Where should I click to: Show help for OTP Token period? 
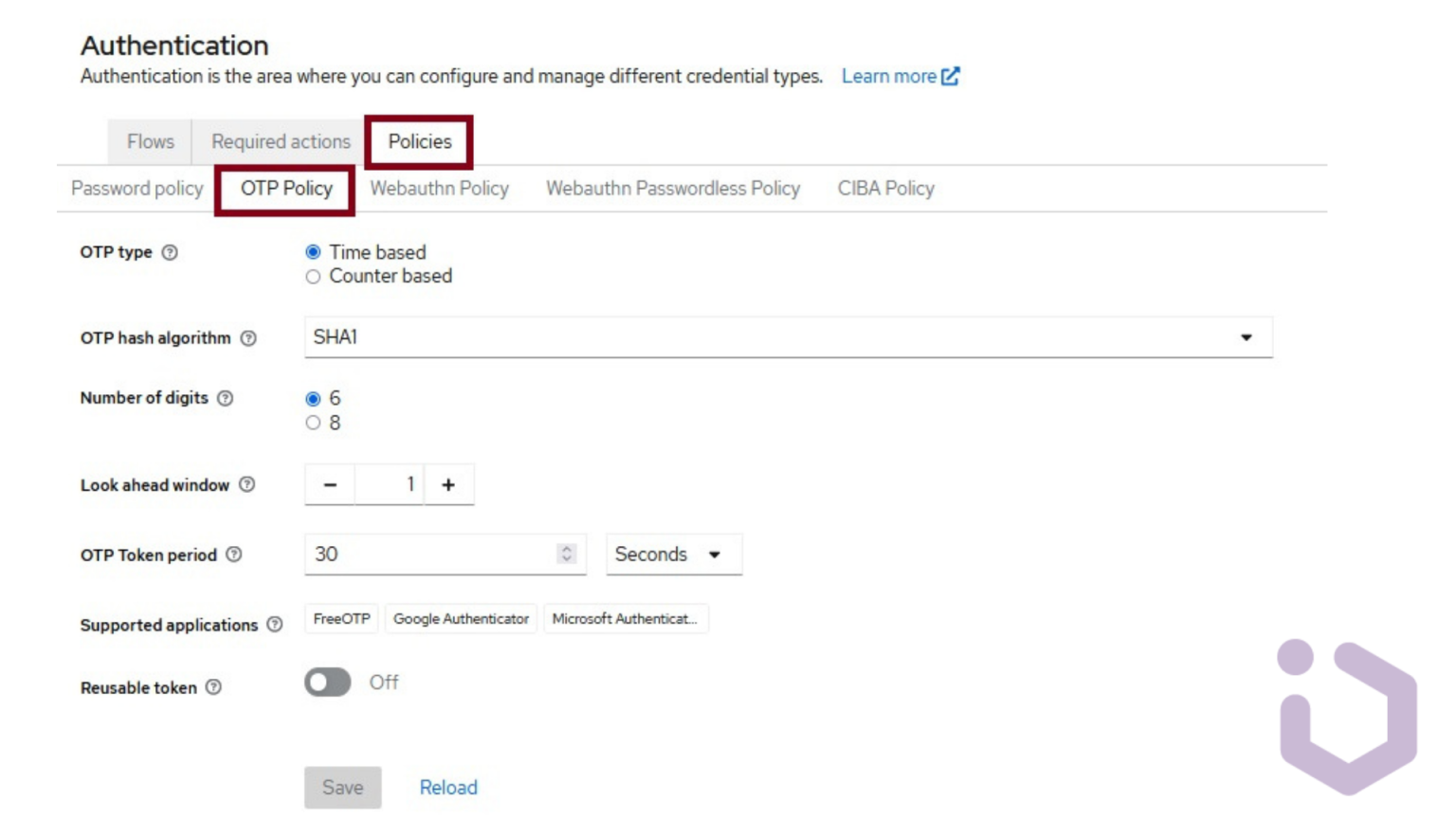click(x=235, y=555)
